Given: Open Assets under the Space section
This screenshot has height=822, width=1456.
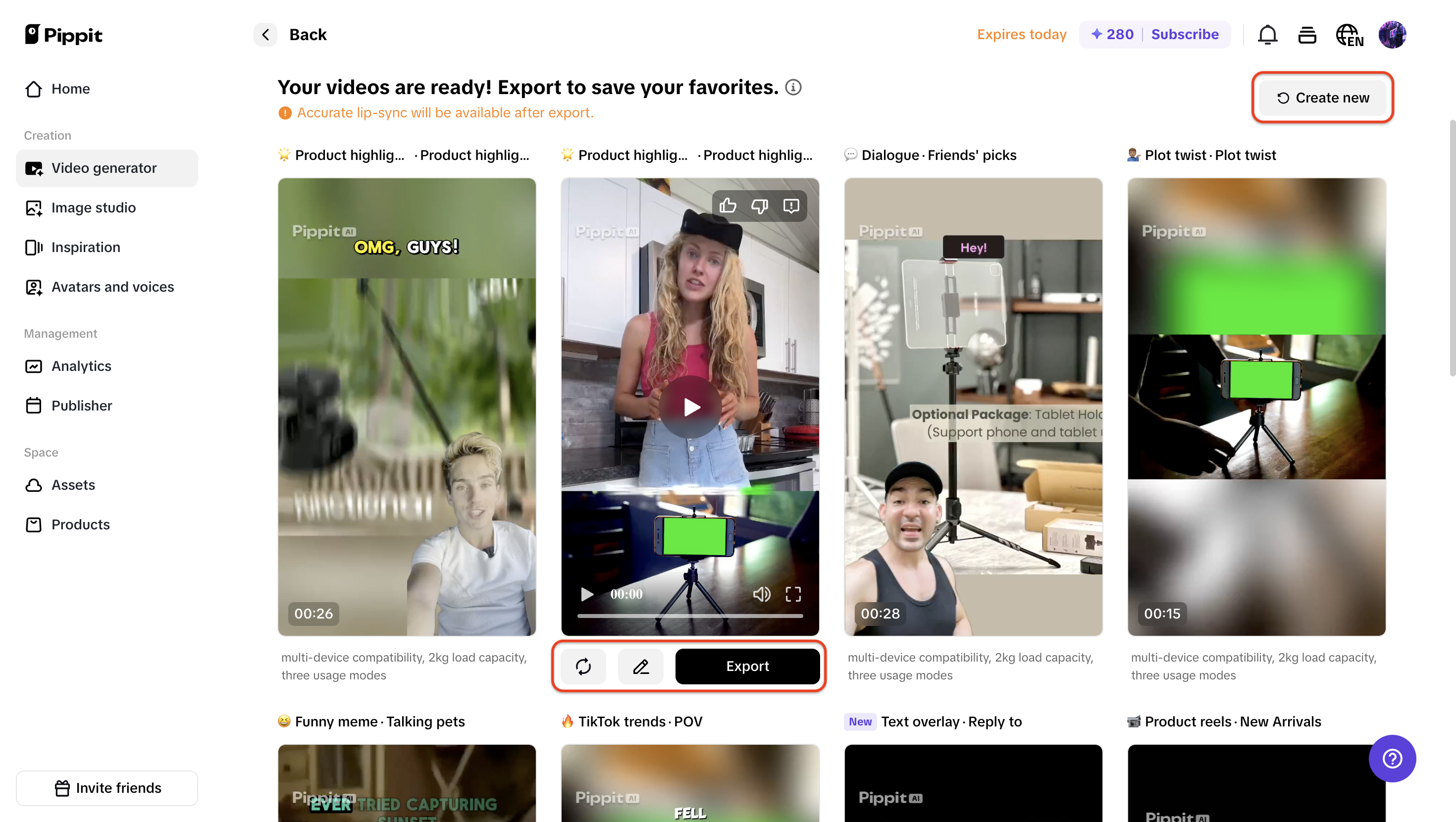Looking at the screenshot, I should 73,485.
